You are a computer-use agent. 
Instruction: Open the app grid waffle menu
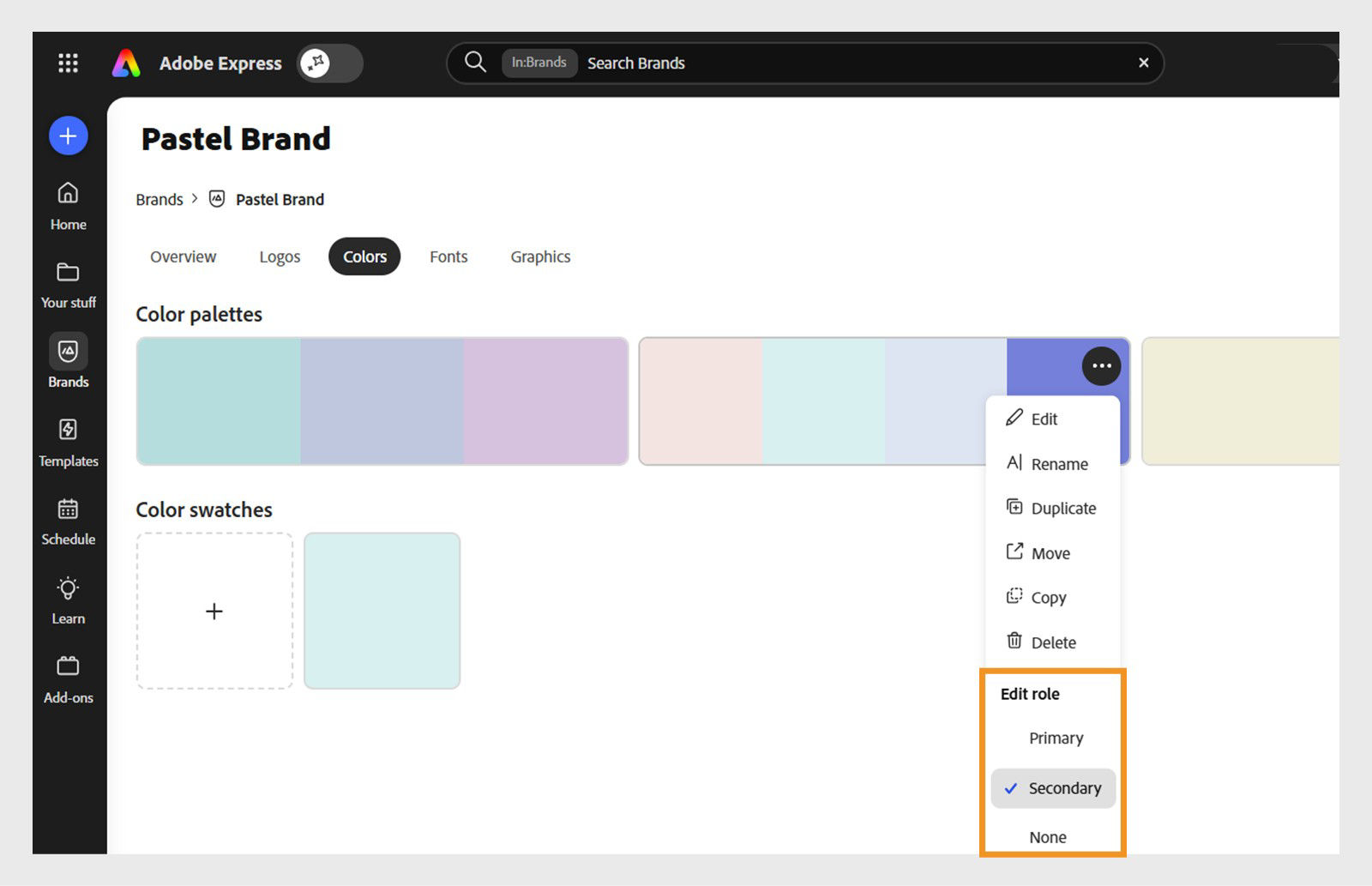68,63
